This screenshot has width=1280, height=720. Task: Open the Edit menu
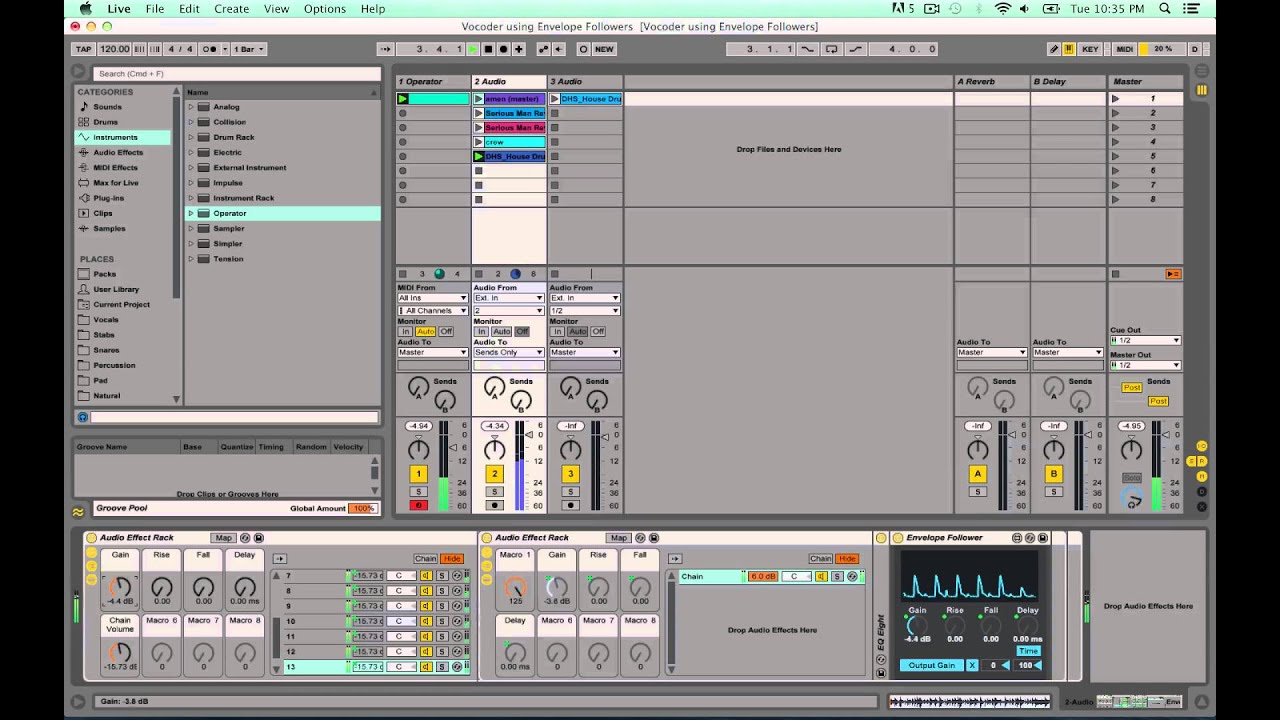(x=189, y=9)
